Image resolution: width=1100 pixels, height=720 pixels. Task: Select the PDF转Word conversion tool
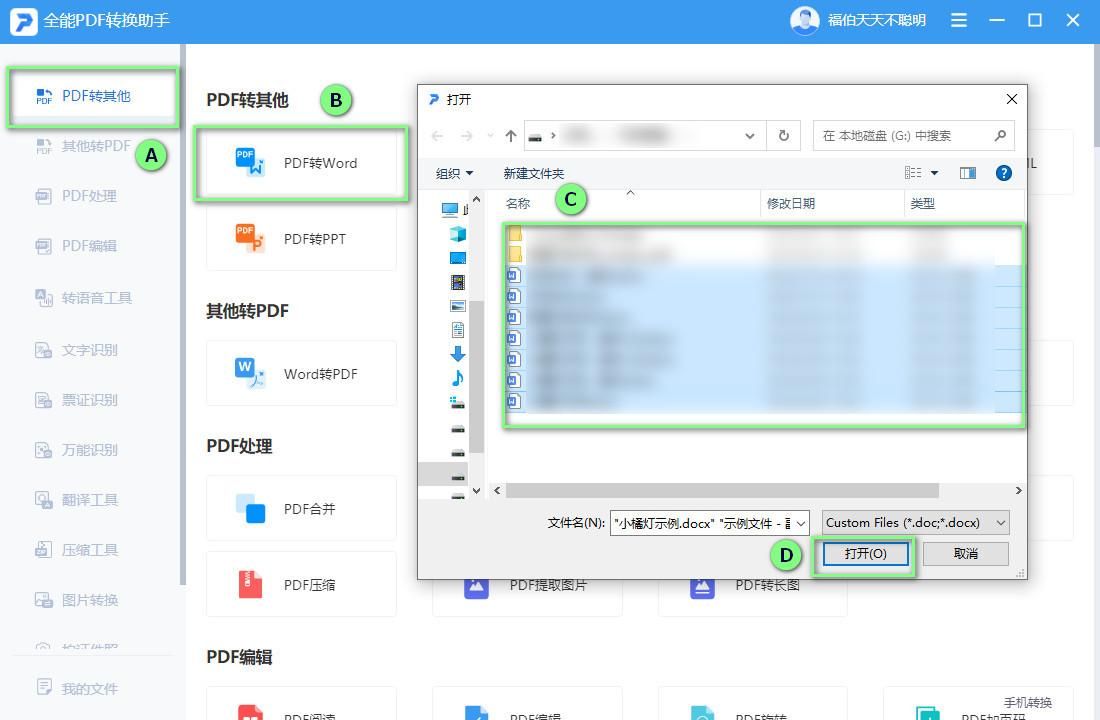coord(300,162)
